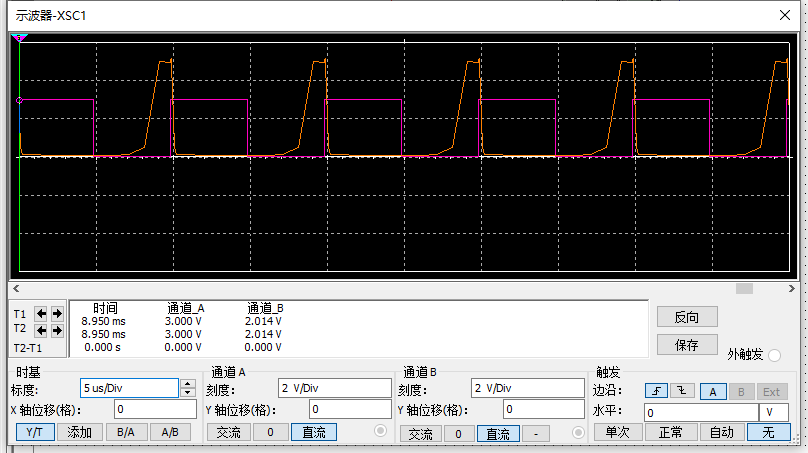
Task: Select Y/T display mode
Action: pyautogui.click(x=35, y=432)
